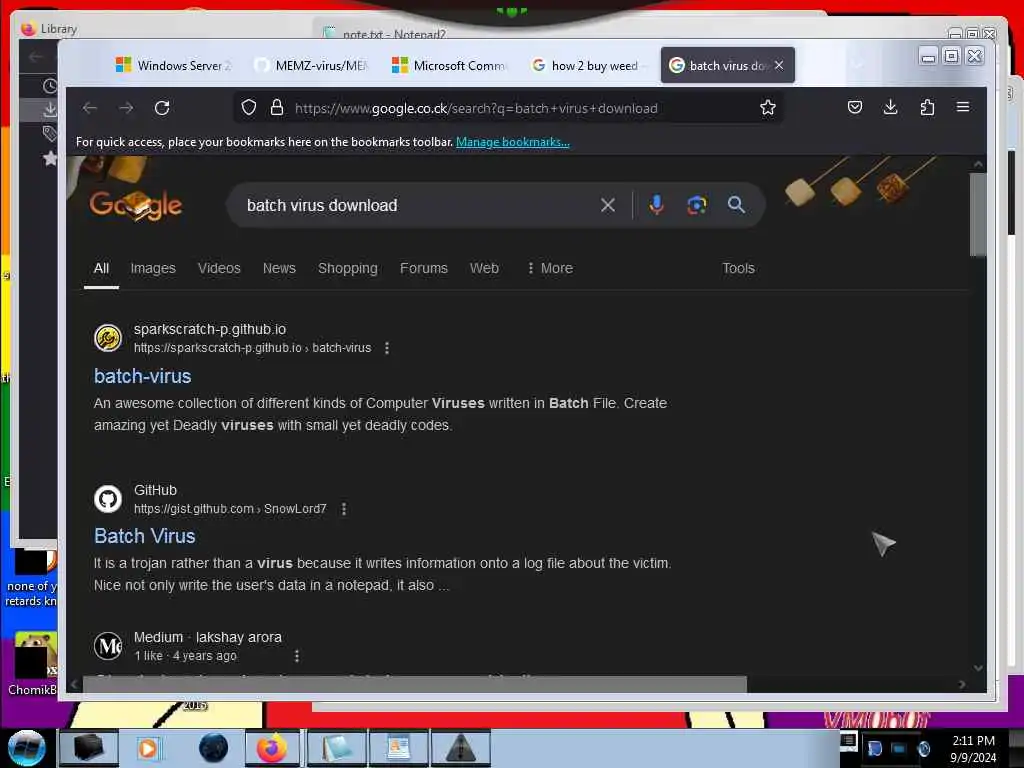Open the Notepad taskbar button

337,748
